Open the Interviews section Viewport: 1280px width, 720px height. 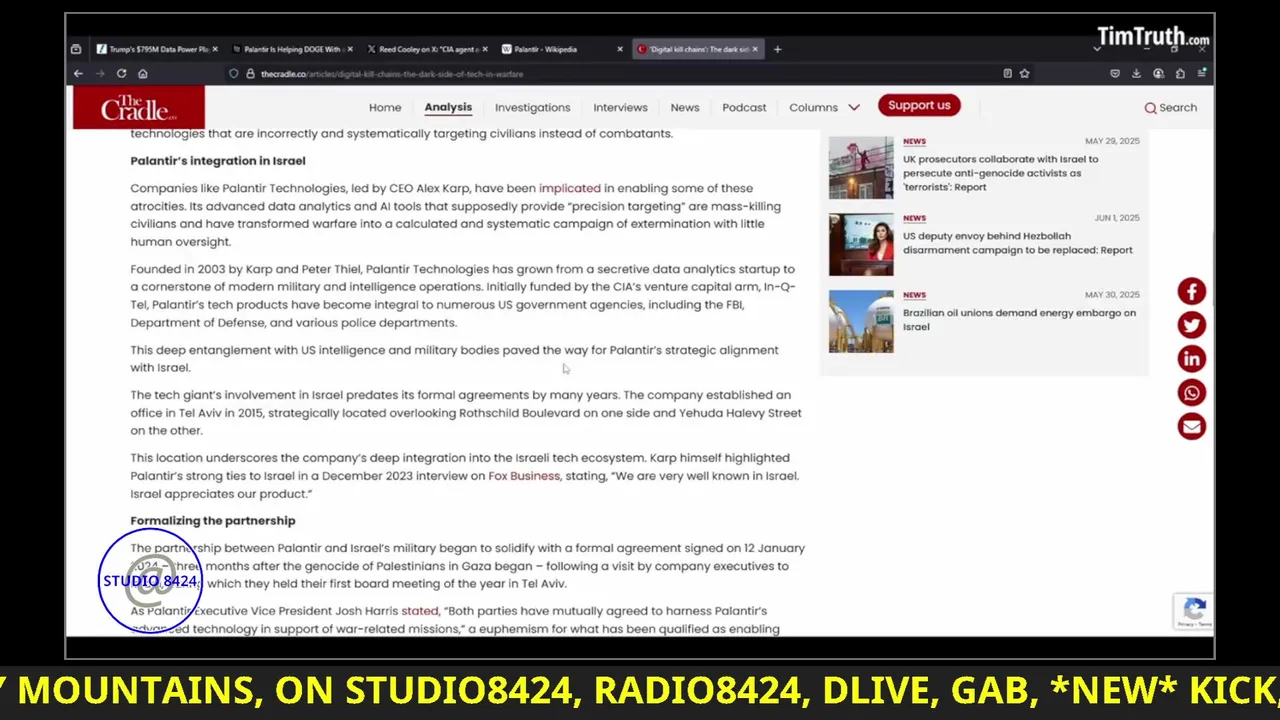click(x=620, y=107)
